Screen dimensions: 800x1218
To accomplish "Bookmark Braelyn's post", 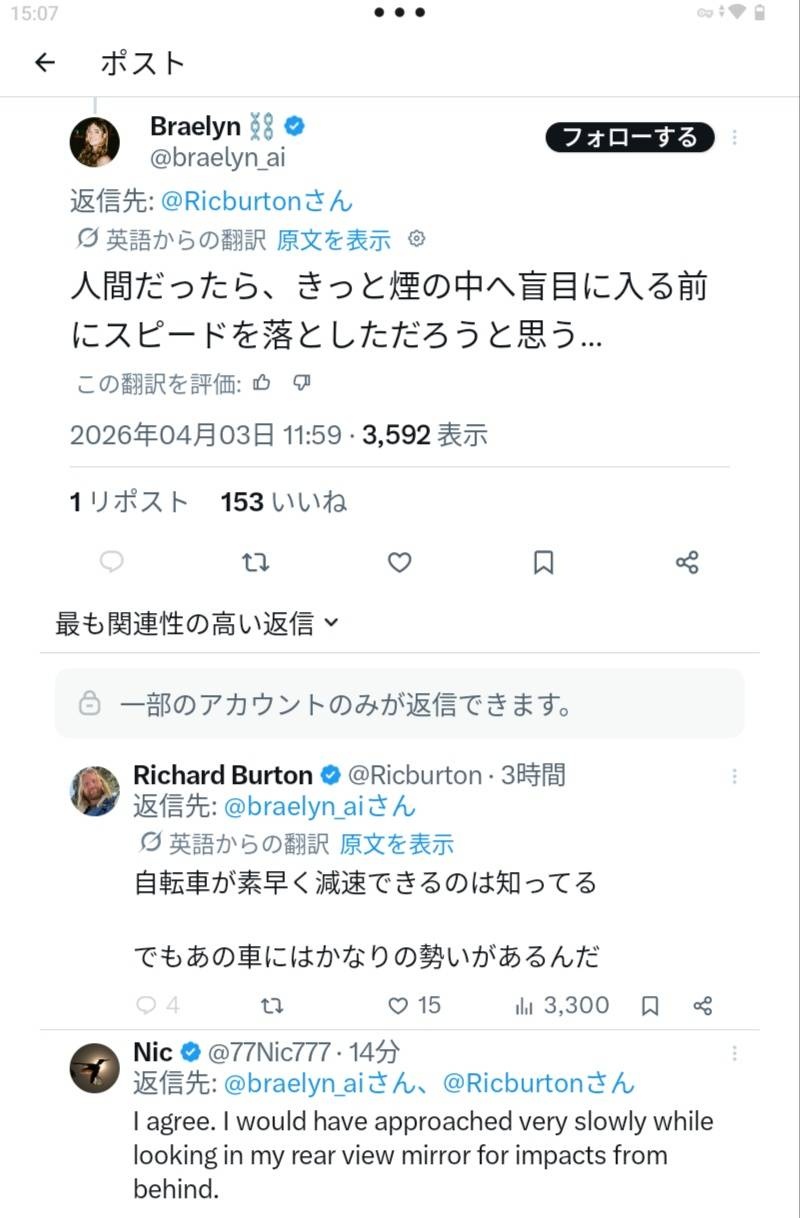I will pos(543,562).
